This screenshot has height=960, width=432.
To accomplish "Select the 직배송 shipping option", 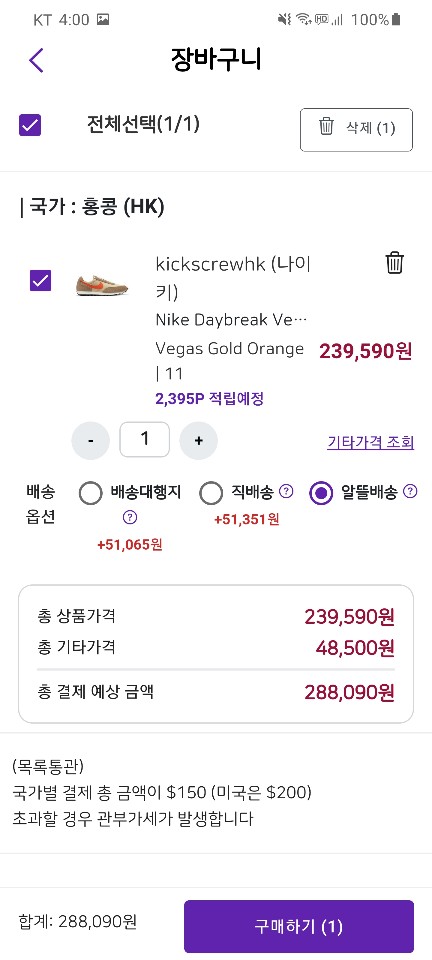I will click(x=211, y=493).
